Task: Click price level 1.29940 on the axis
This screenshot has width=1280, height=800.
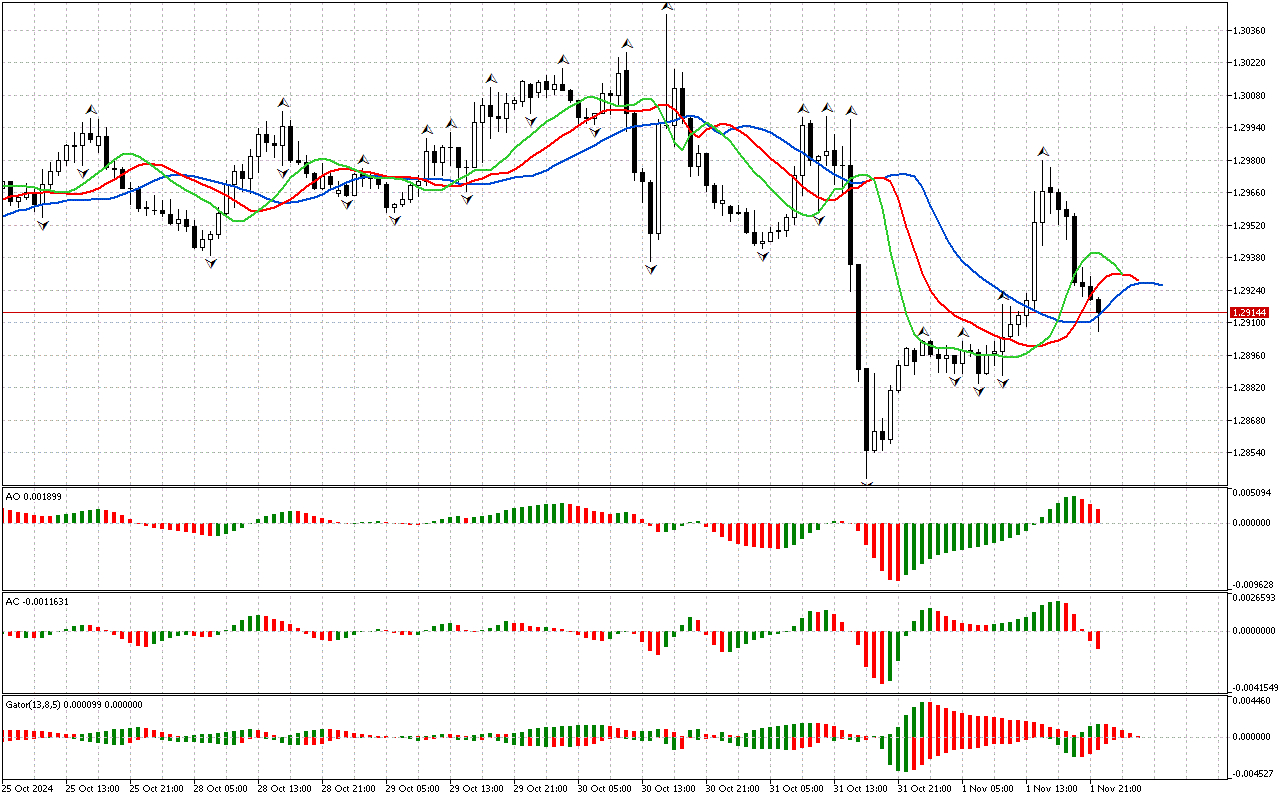Action: 1249,128
